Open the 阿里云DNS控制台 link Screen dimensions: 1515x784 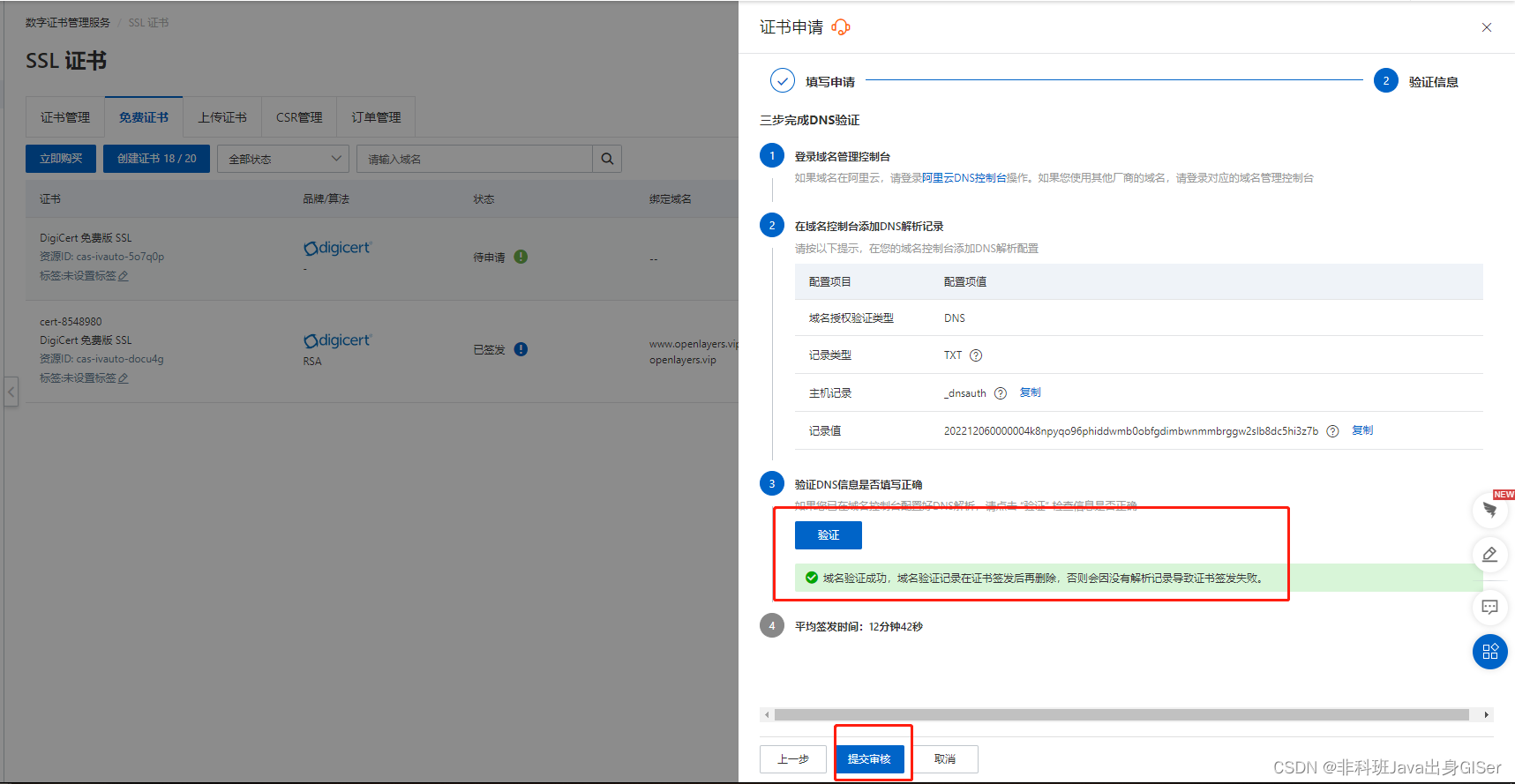964,178
